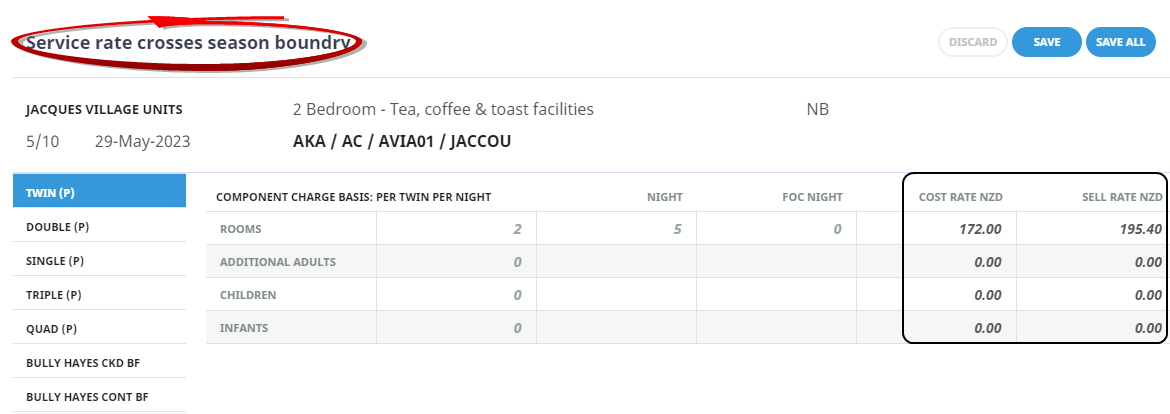Switch to the SINGLE (P) tab
This screenshot has height=414, width=1170.
click(x=99, y=260)
